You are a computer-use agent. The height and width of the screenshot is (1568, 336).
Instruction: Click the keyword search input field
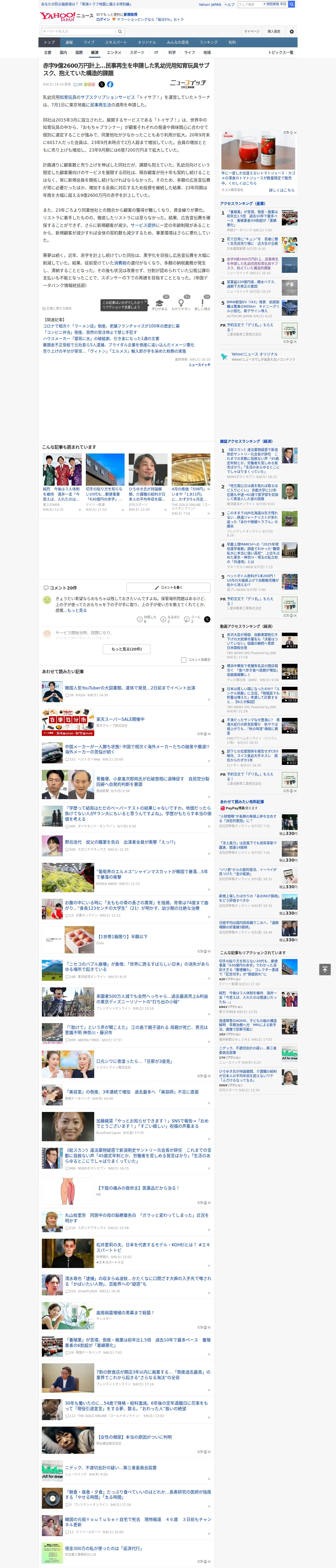(x=79, y=32)
